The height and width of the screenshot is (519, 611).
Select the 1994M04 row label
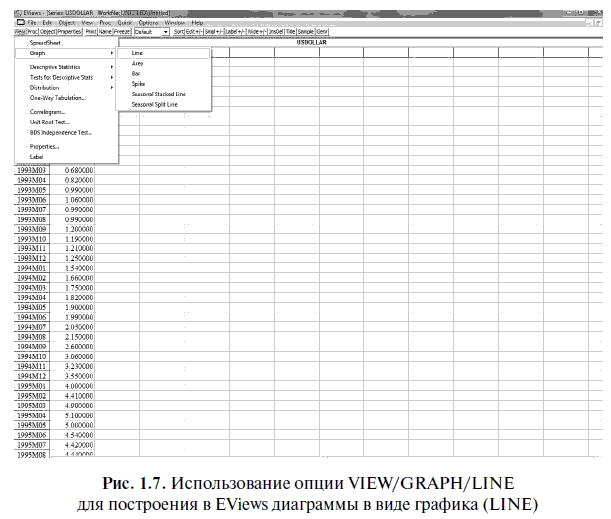click(32, 298)
